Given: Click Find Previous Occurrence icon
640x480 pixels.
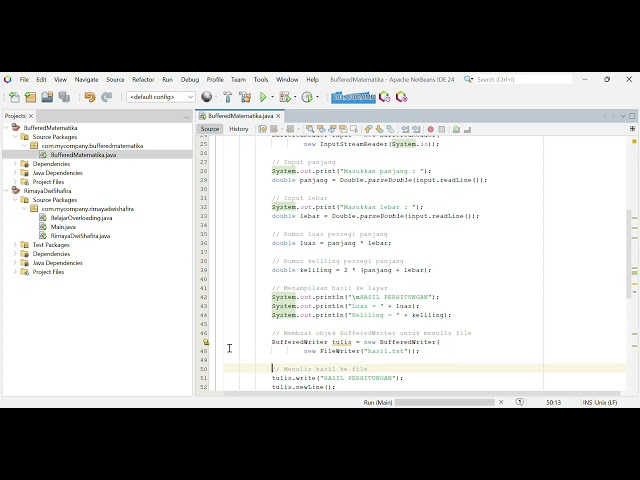Looking at the screenshot, I should click(x=321, y=129).
